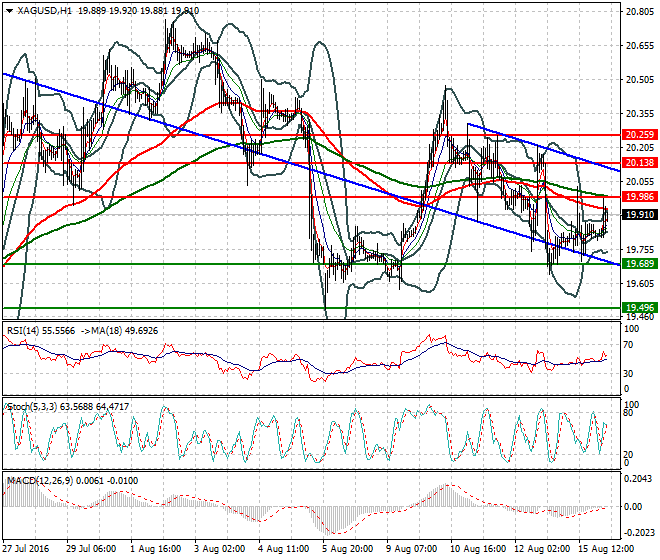Click the ->MA(18) 49.6926 RSI average value
660x560 pixels.
119,331
